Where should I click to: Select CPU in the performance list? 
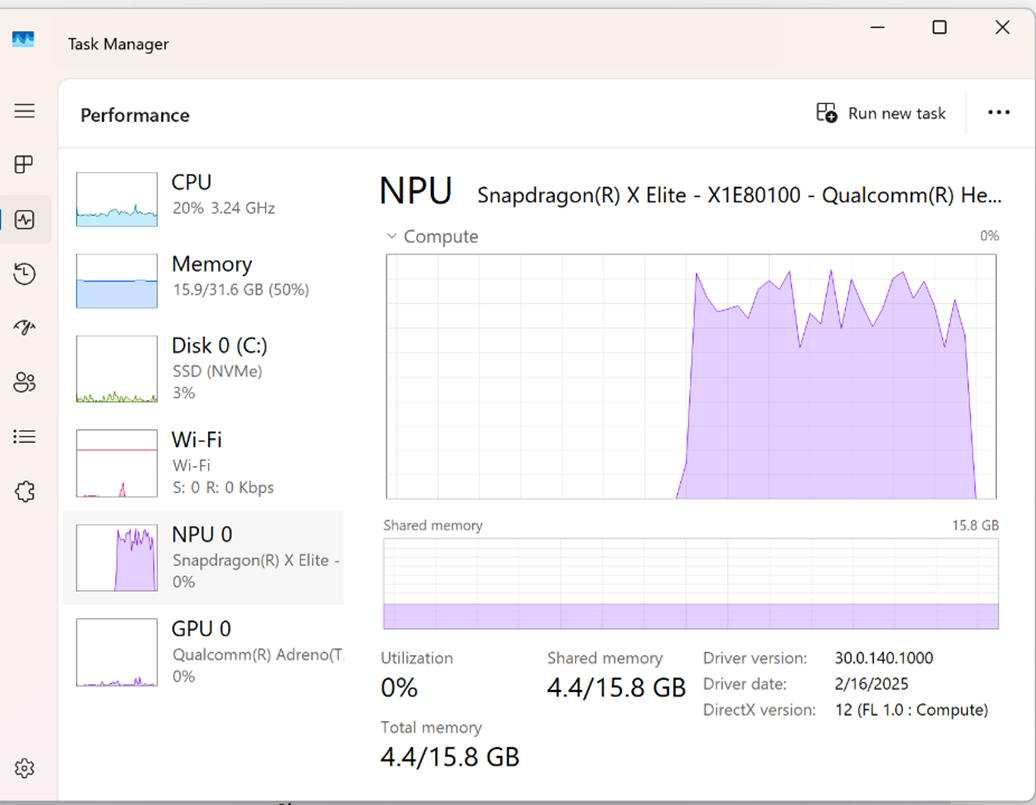point(205,195)
